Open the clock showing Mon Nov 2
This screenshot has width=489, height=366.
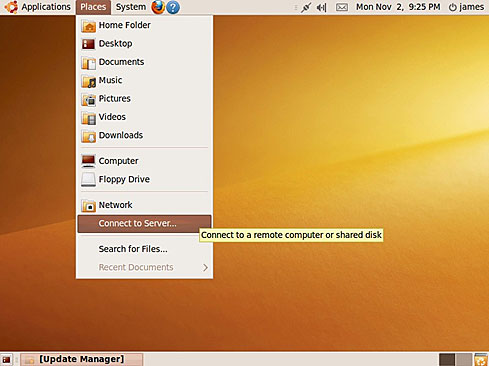(398, 7)
